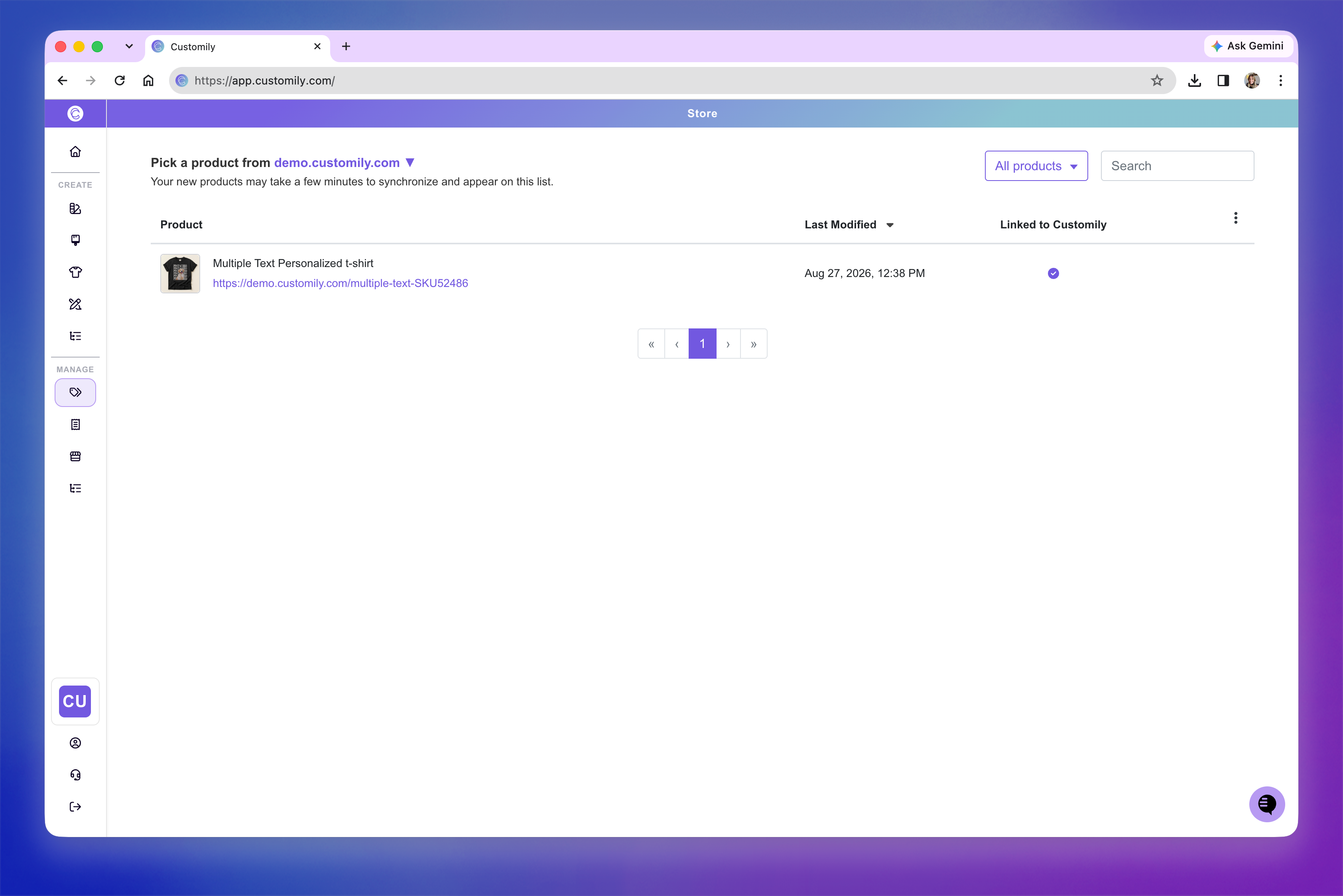Open the template design icon under Create
Screen dimensions: 1343x896
point(75,208)
